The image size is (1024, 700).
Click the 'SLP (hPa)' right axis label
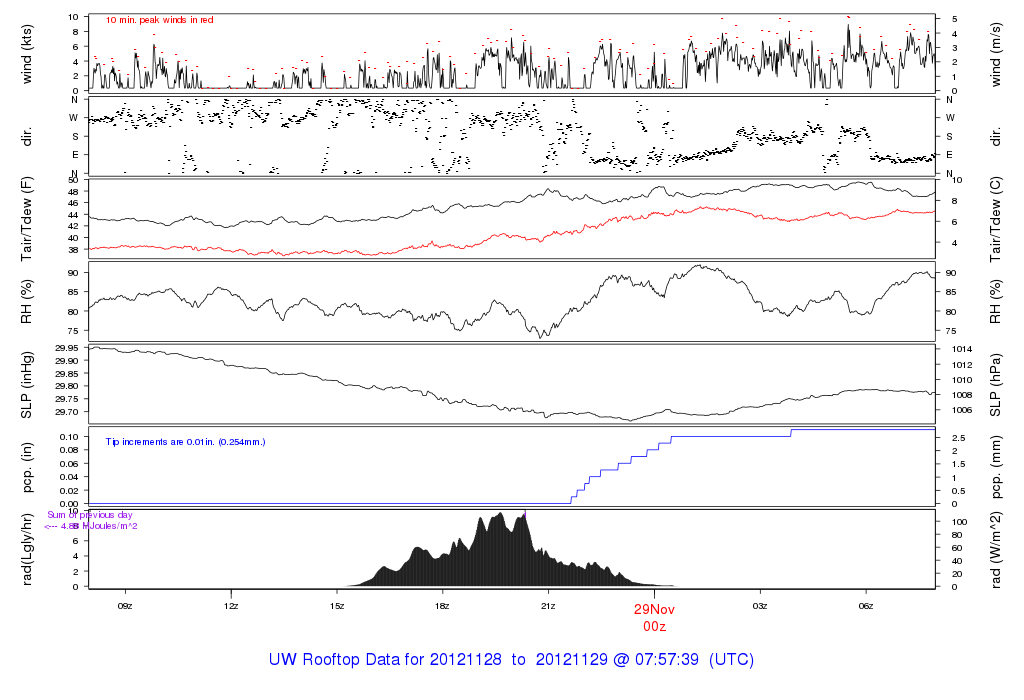coord(998,384)
